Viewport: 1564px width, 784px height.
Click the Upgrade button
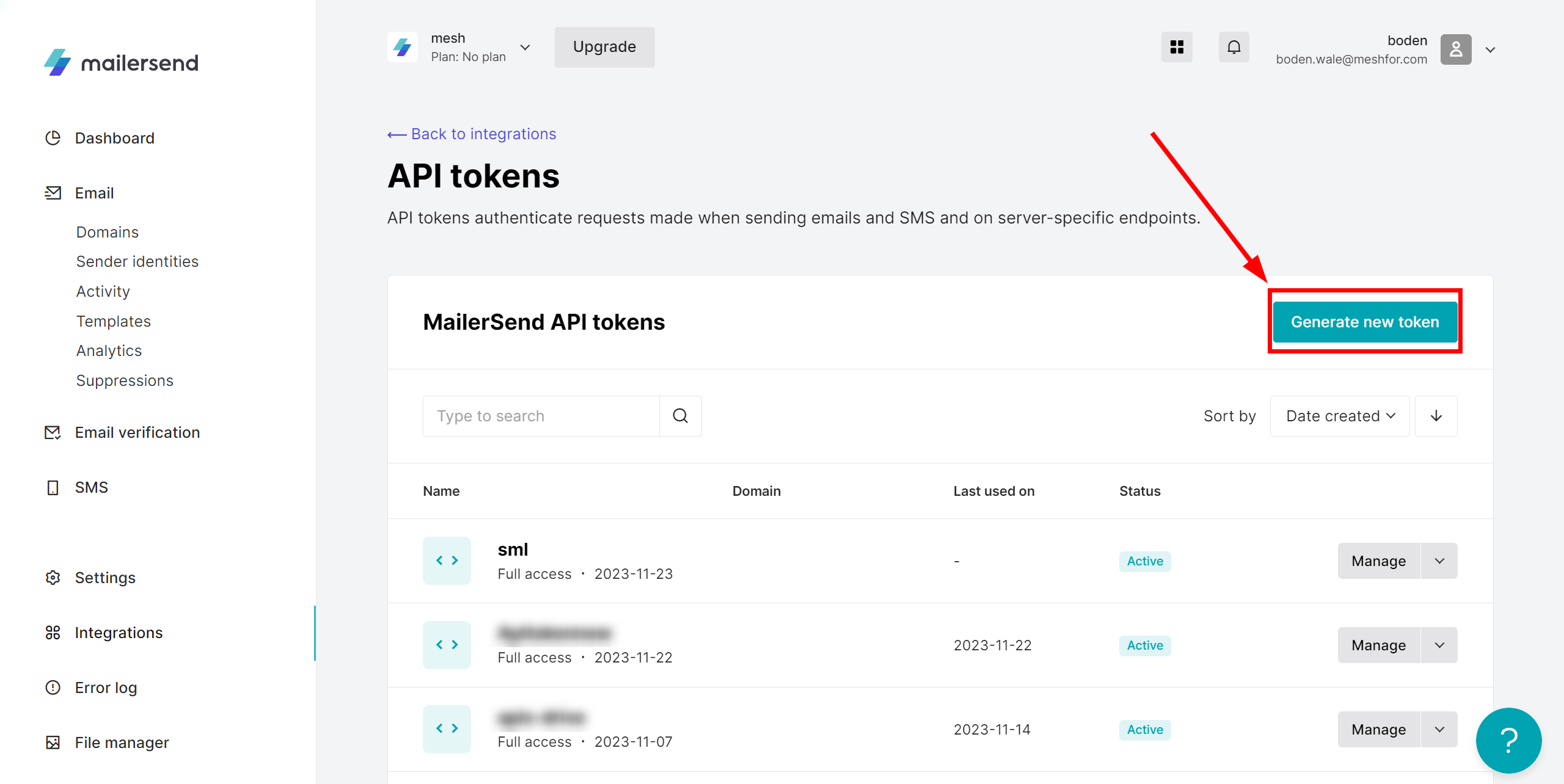pyautogui.click(x=604, y=47)
